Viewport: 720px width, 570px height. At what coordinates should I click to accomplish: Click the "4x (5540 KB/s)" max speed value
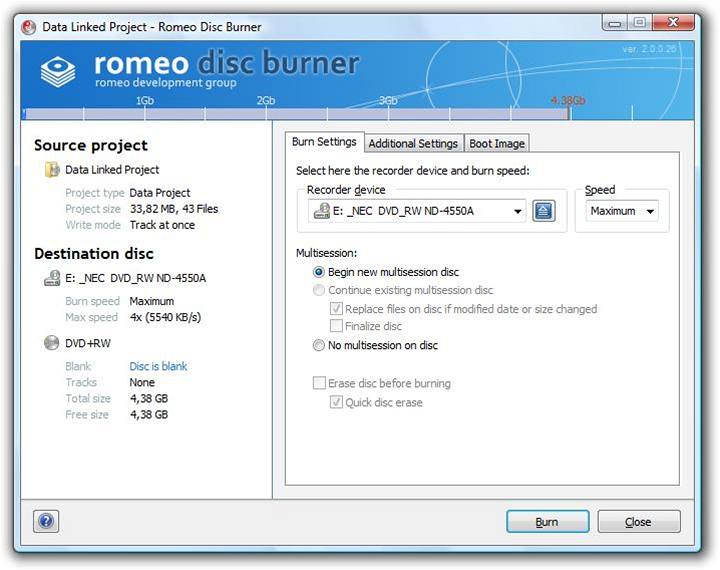click(x=165, y=317)
